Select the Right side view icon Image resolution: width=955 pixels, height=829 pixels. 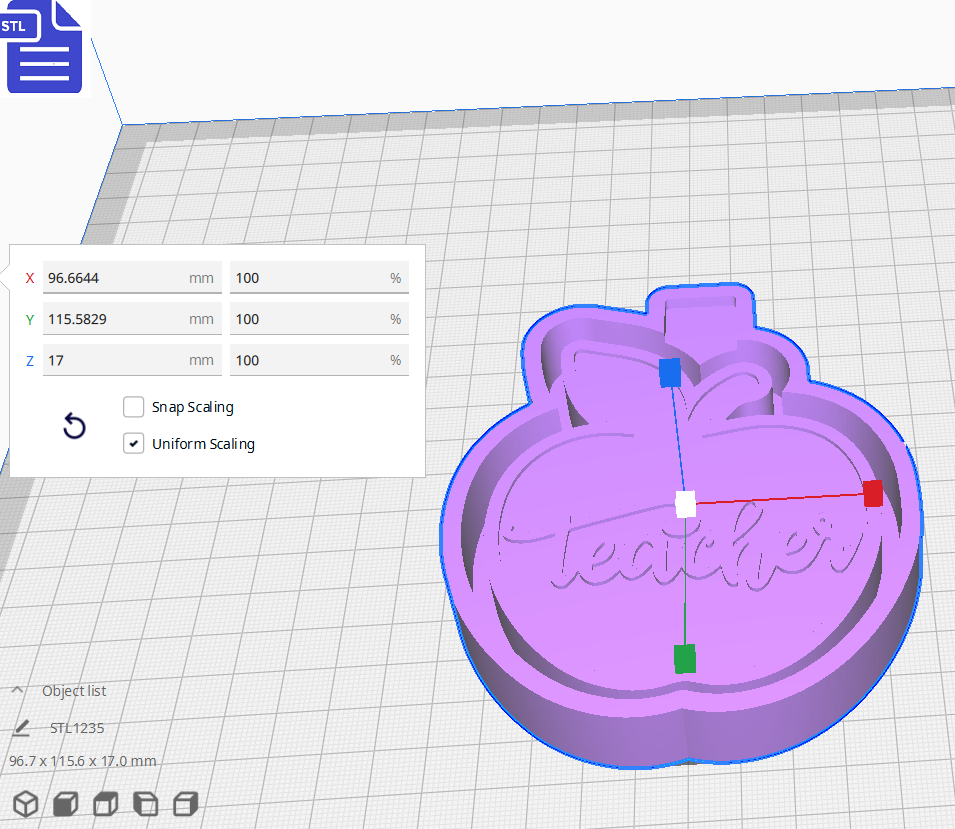pos(185,804)
